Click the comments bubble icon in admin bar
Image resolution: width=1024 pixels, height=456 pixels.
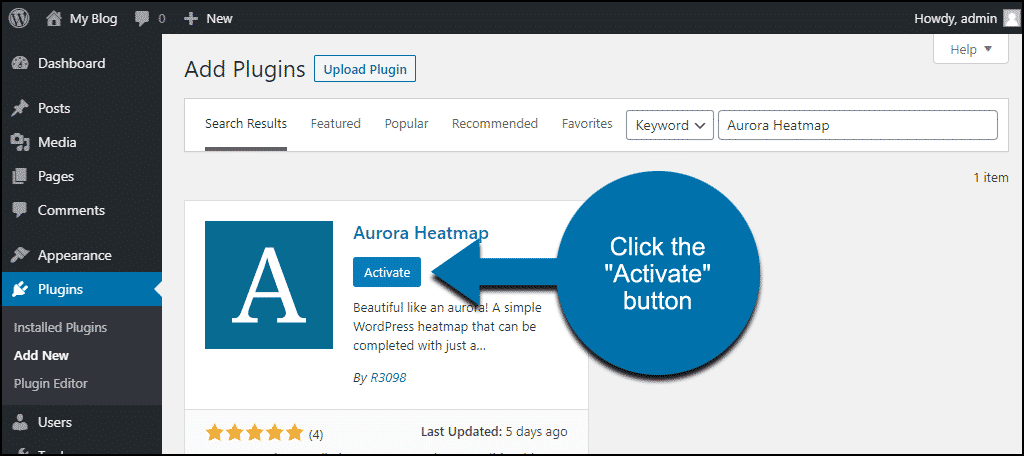pyautogui.click(x=142, y=19)
